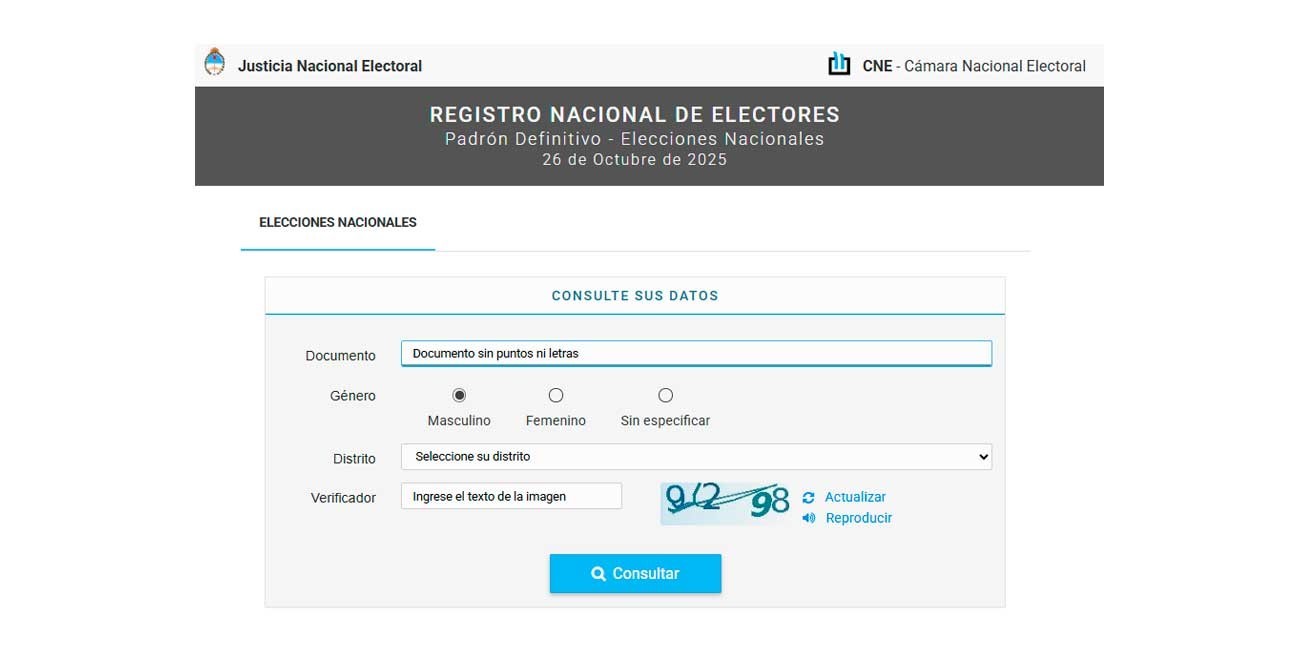
Task: Click inside the Documento input field
Action: (x=696, y=353)
